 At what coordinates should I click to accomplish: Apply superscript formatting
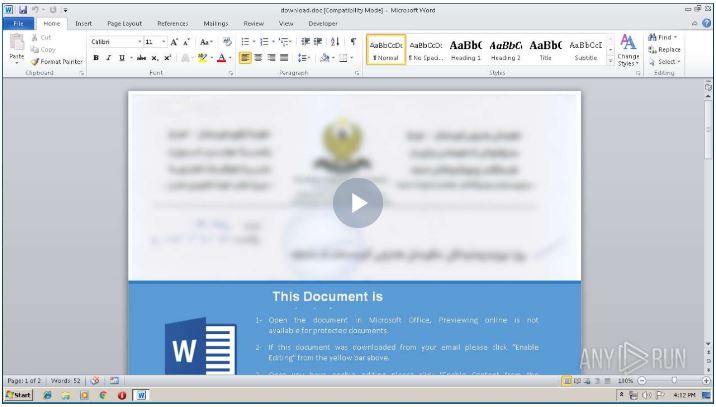click(168, 58)
